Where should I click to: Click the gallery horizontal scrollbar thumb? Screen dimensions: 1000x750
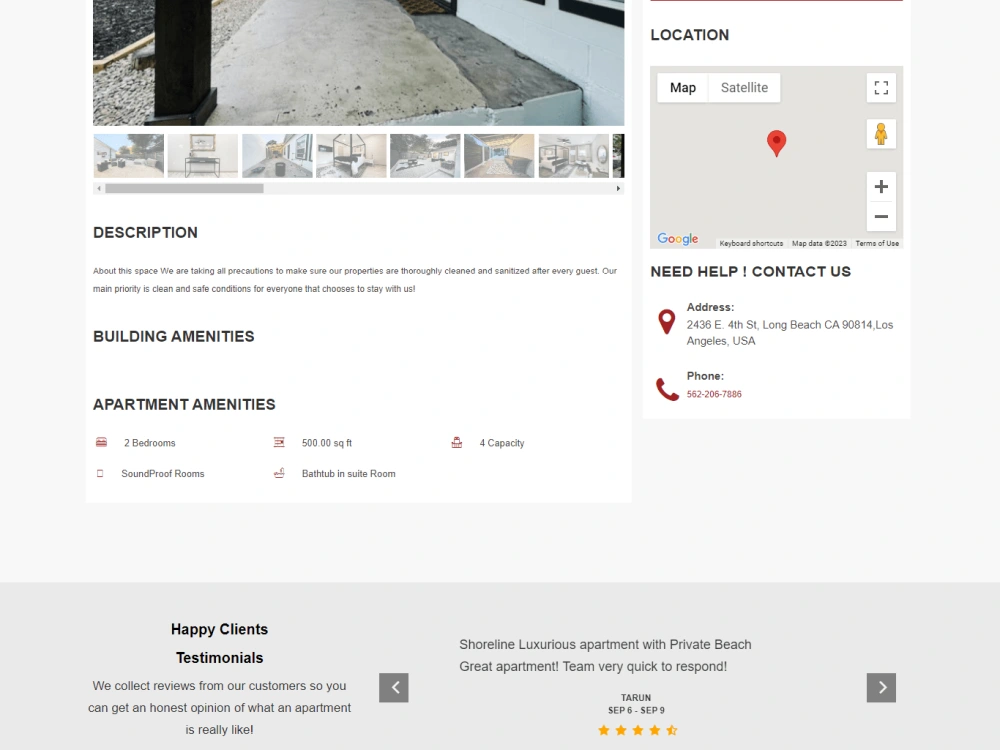coord(184,188)
